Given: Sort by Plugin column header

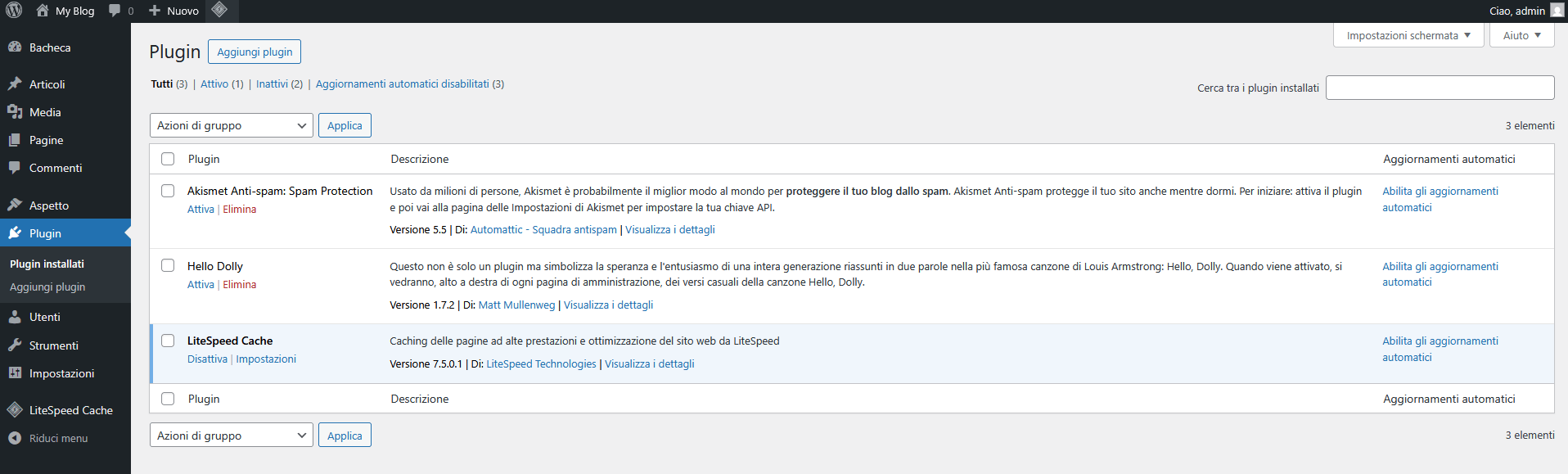Looking at the screenshot, I should click(x=204, y=159).
